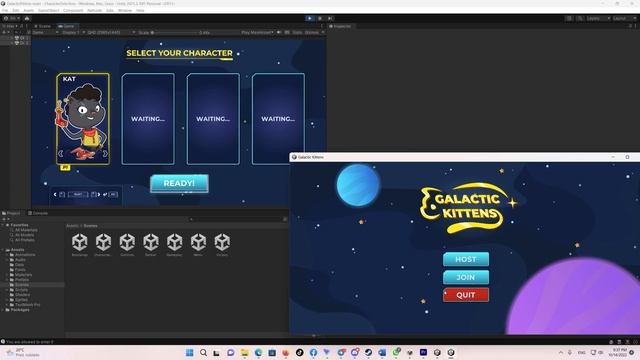The image size is (640, 360).
Task: Select the Controls scene asset
Action: point(127,245)
